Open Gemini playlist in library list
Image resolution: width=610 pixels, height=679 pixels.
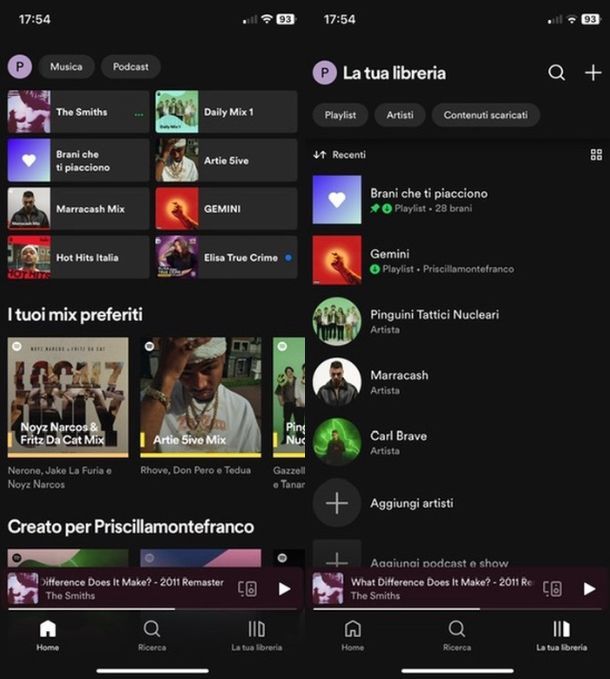[457, 260]
